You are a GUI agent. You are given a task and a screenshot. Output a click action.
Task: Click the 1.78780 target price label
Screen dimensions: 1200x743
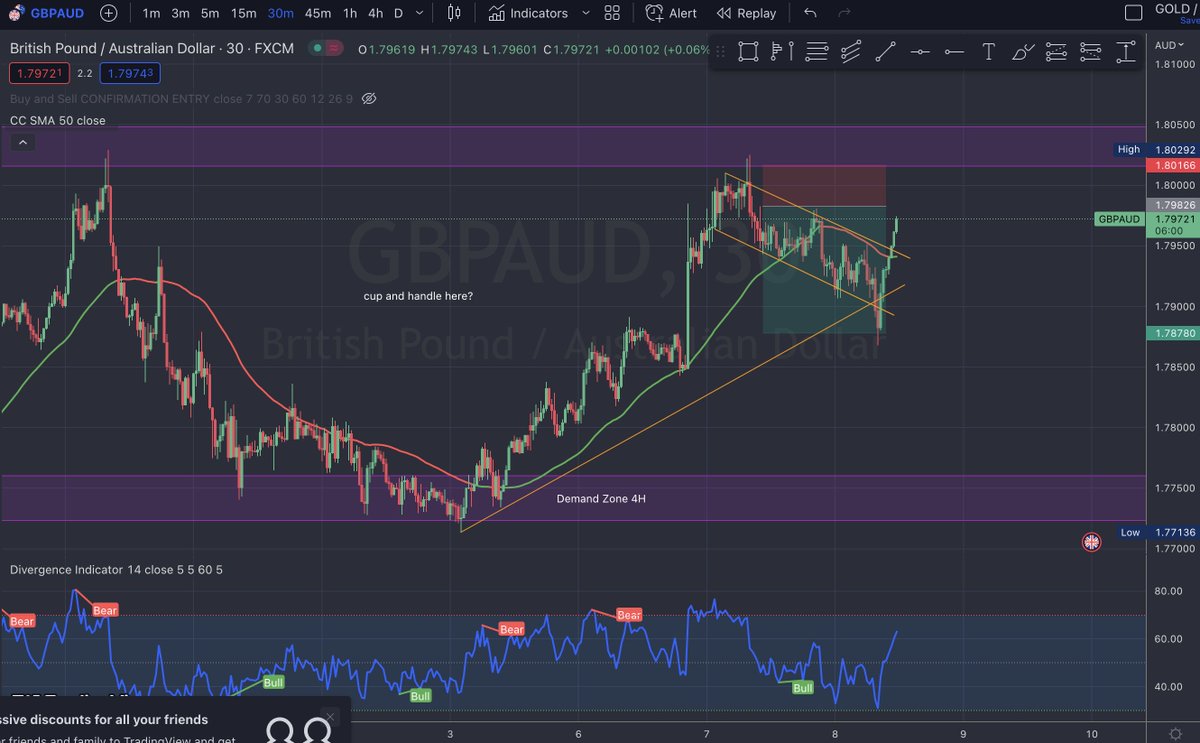1175,334
